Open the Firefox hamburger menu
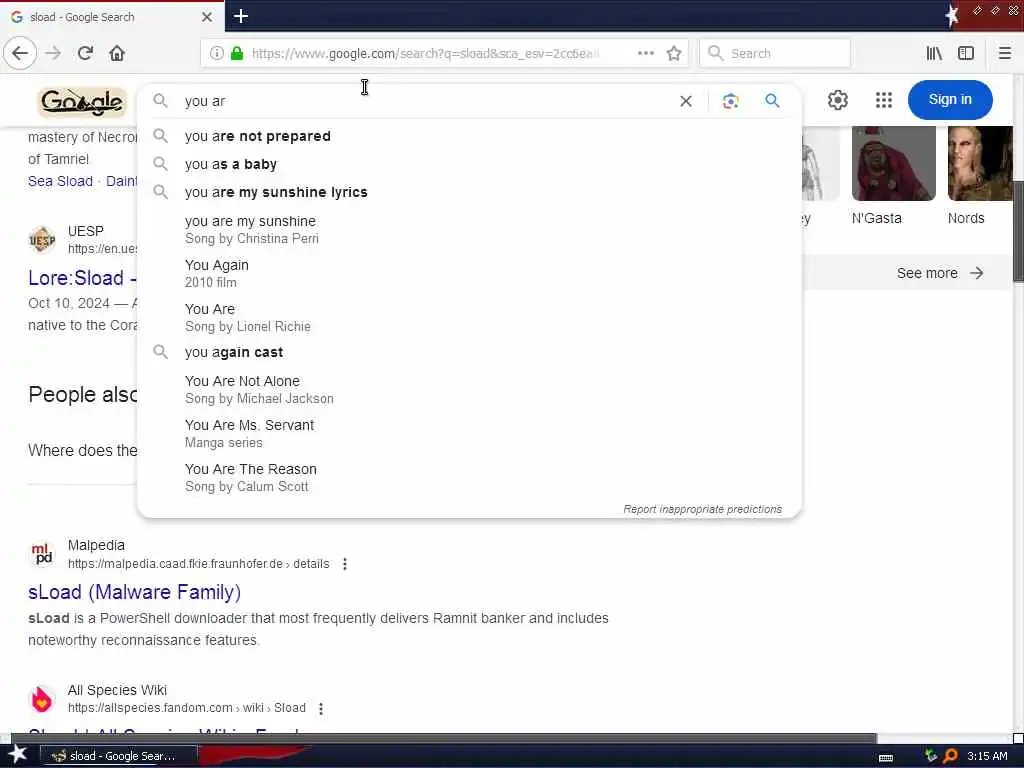1024x768 pixels. (x=1004, y=54)
